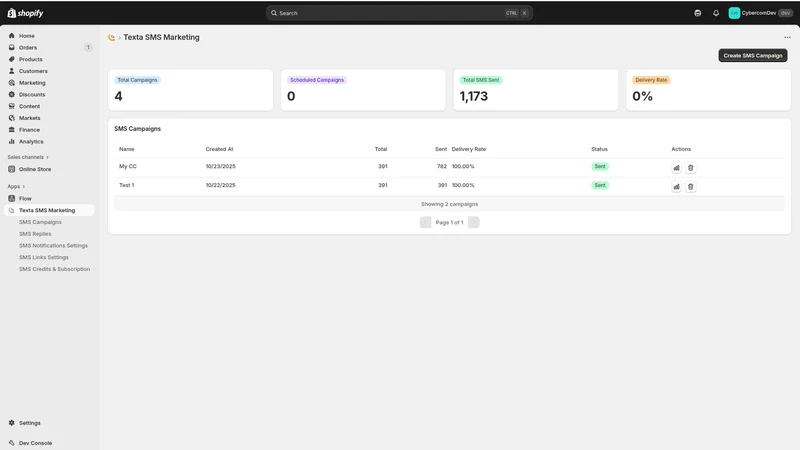Click the Content icon in sidebar
Image resolution: width=800 pixels, height=450 pixels.
12,106
